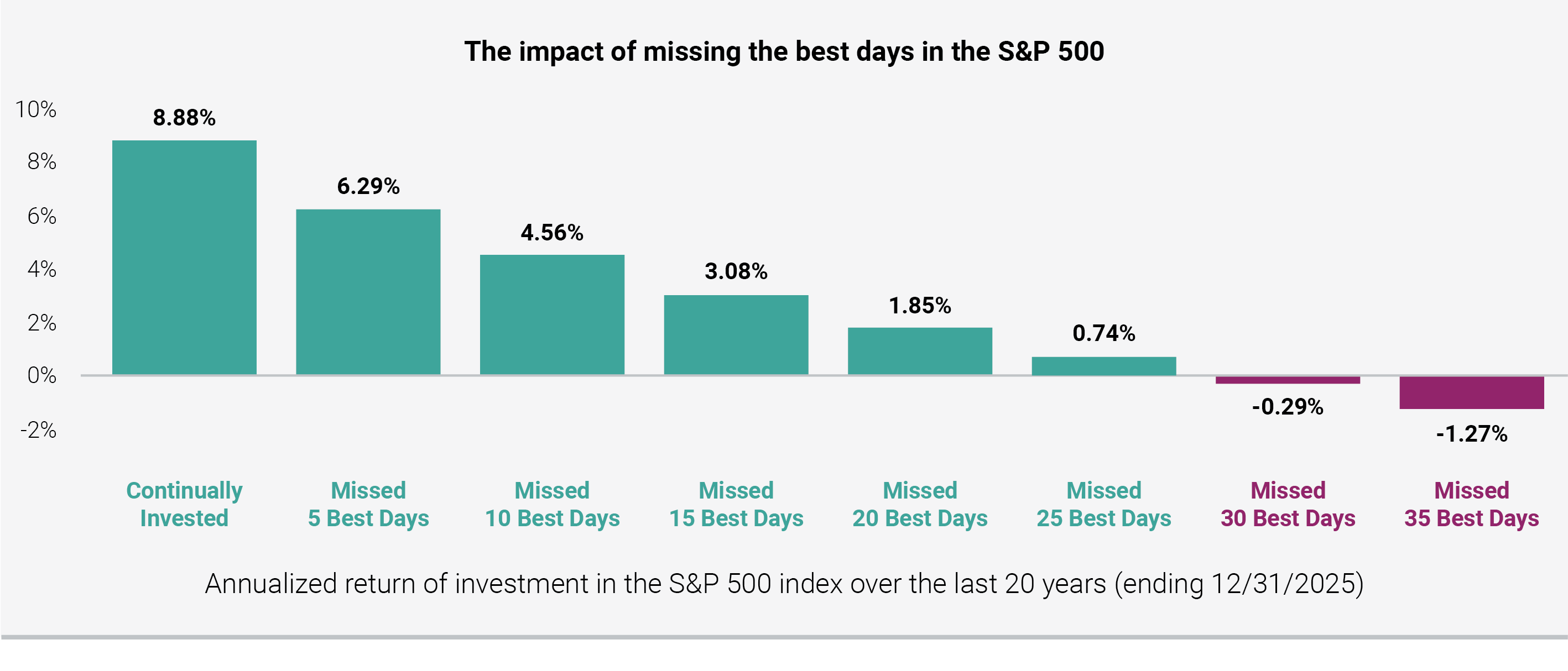Click the Continually Invested teal bar

[x=184, y=258]
